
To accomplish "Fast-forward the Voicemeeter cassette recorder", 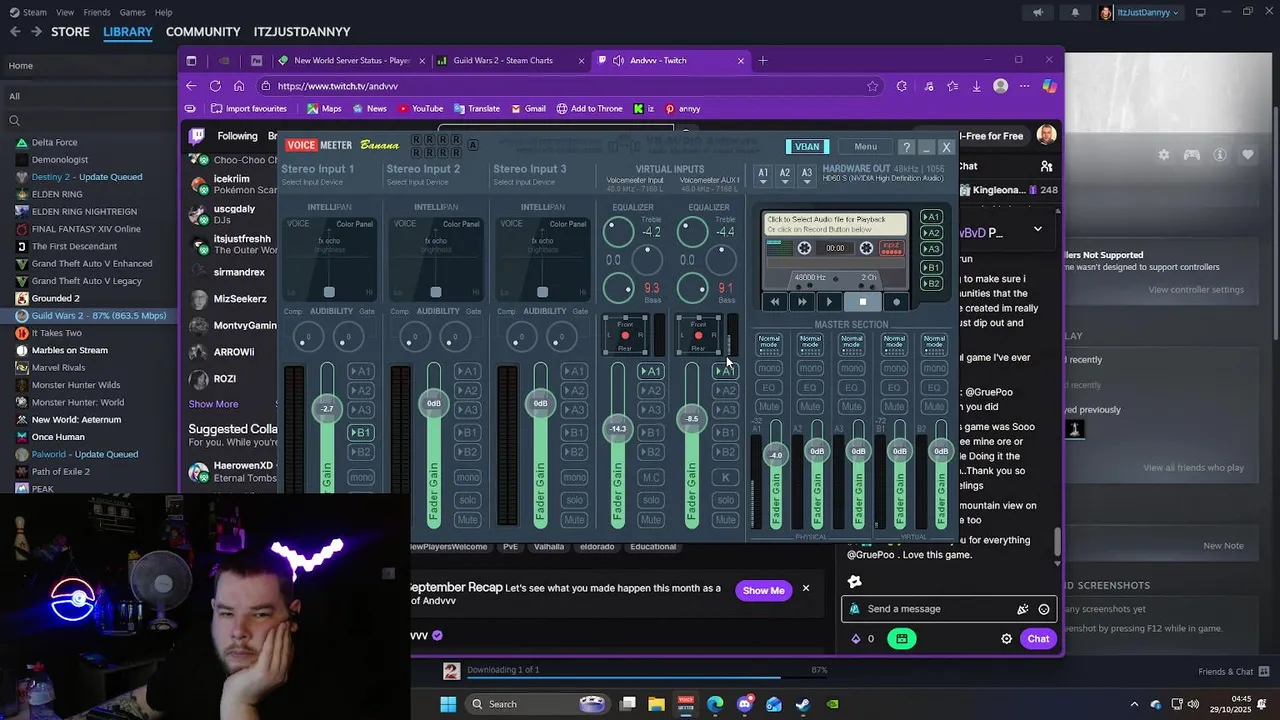I will 802,301.
